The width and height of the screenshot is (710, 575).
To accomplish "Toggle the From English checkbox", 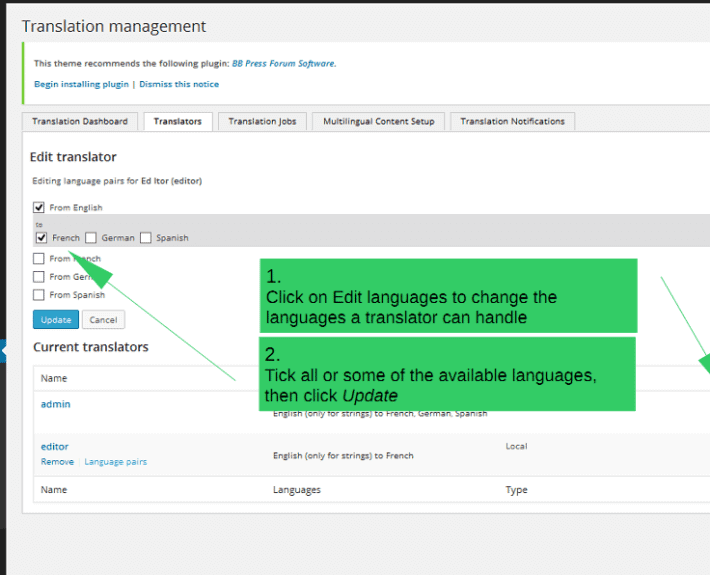I will (x=38, y=207).
